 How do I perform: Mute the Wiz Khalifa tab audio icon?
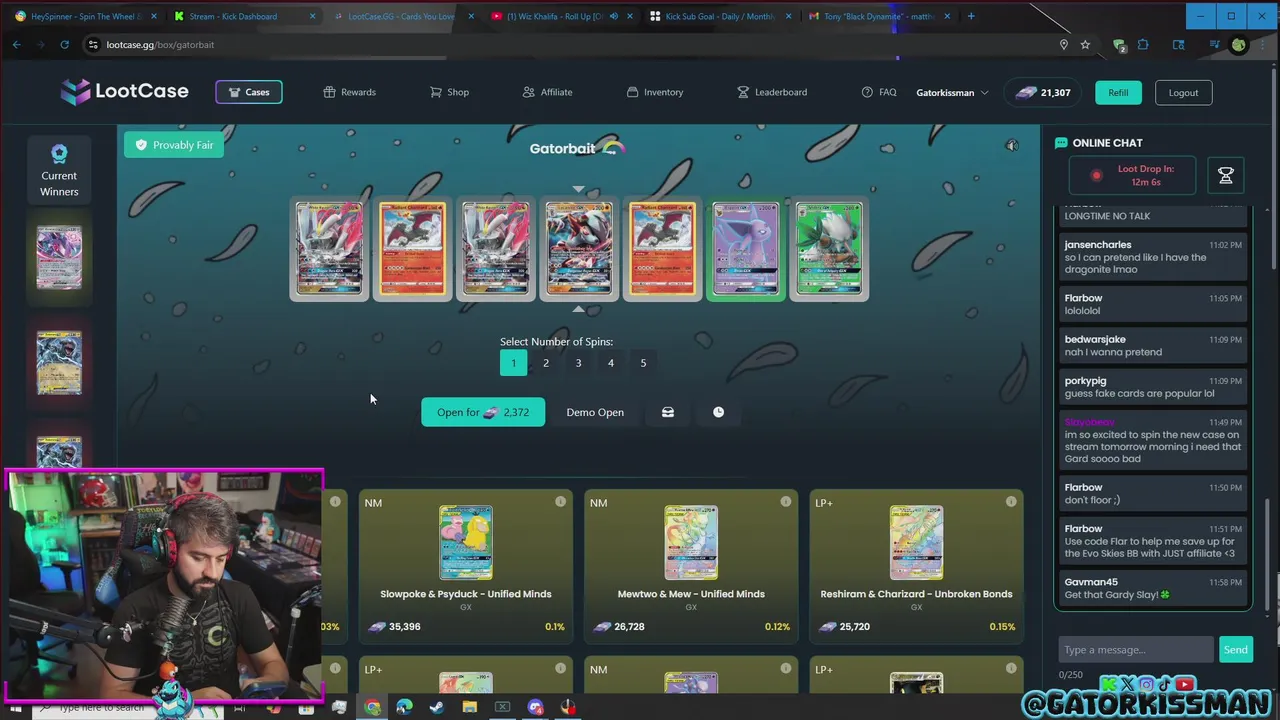614,16
